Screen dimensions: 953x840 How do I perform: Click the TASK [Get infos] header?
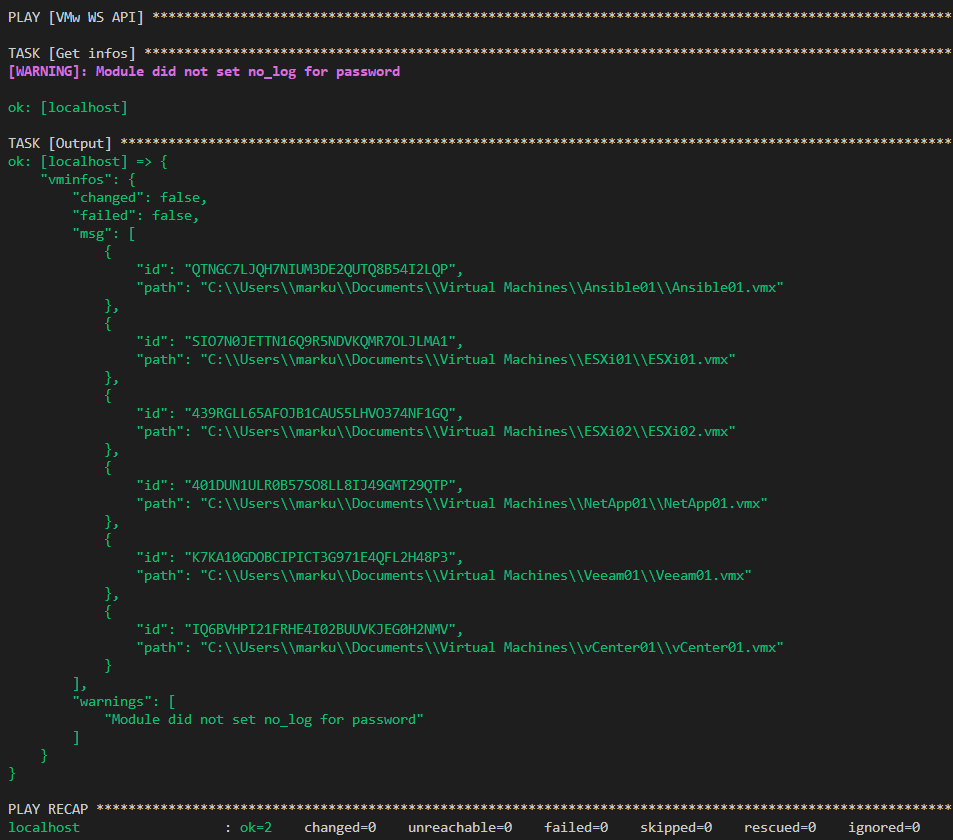[72, 53]
